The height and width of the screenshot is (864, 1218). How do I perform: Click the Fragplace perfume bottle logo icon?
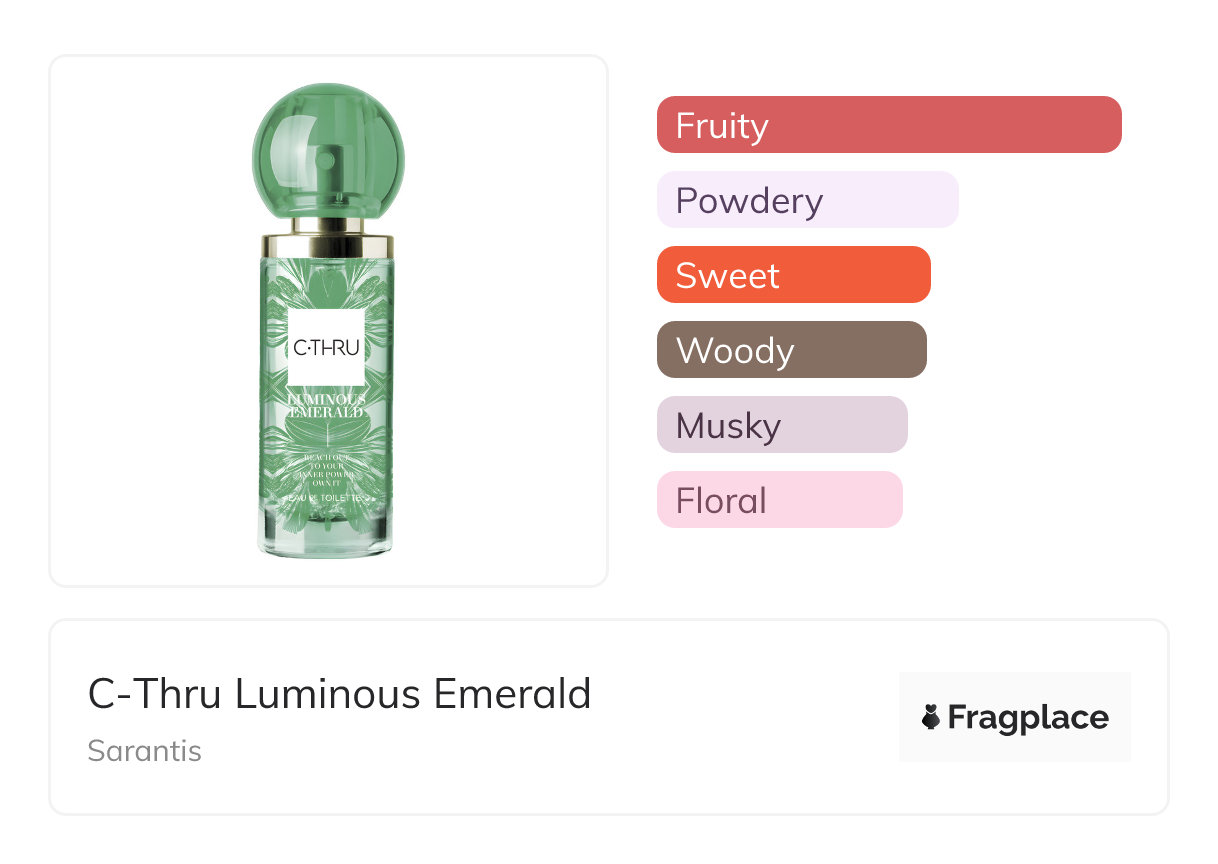coord(931,717)
